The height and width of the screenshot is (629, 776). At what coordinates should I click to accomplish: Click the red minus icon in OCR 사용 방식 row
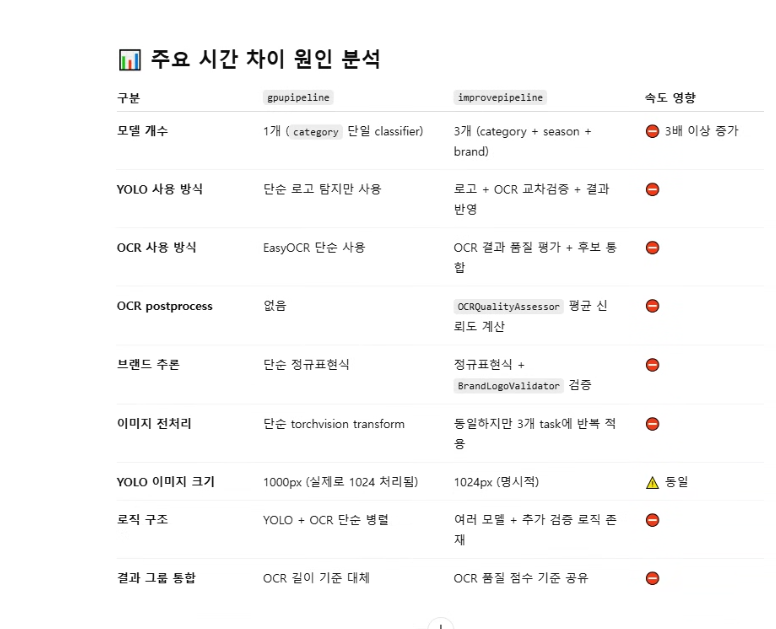(x=652, y=247)
